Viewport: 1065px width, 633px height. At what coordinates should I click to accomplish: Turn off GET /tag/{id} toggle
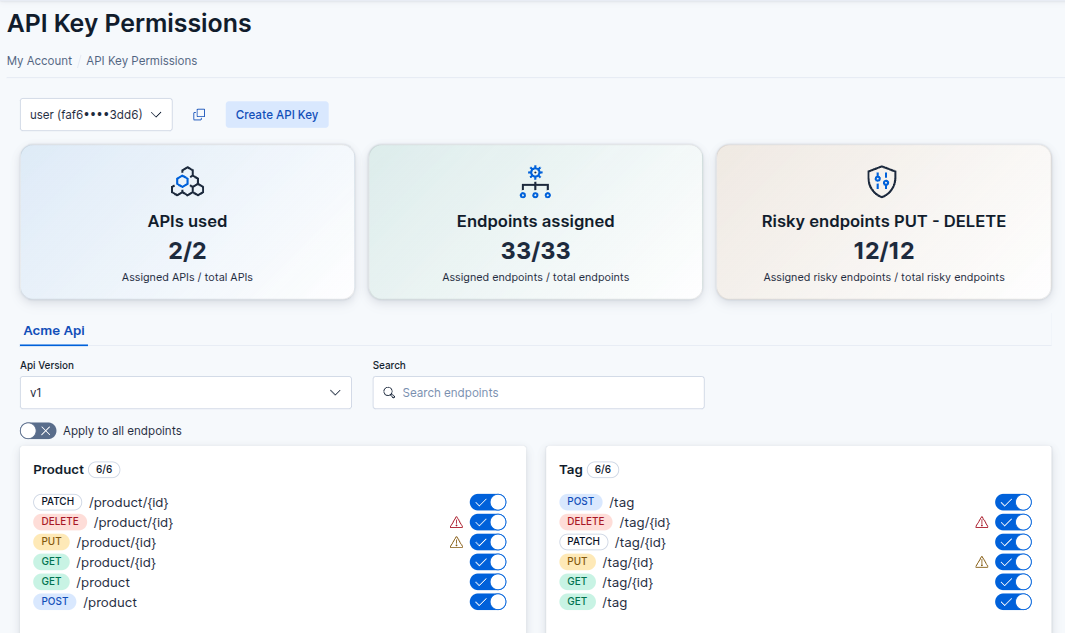tap(1013, 582)
